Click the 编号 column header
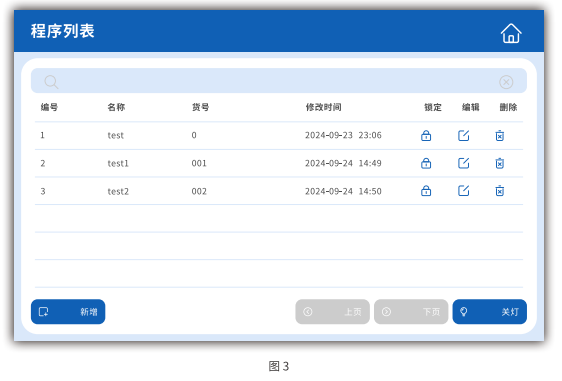 click(49, 107)
